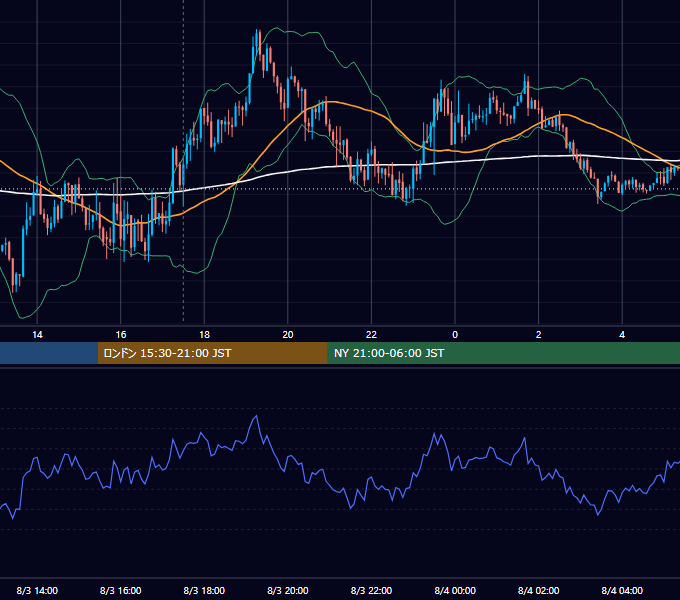The image size is (680, 600).
Task: Click the 2 hour label on the time axis
Action: click(539, 335)
